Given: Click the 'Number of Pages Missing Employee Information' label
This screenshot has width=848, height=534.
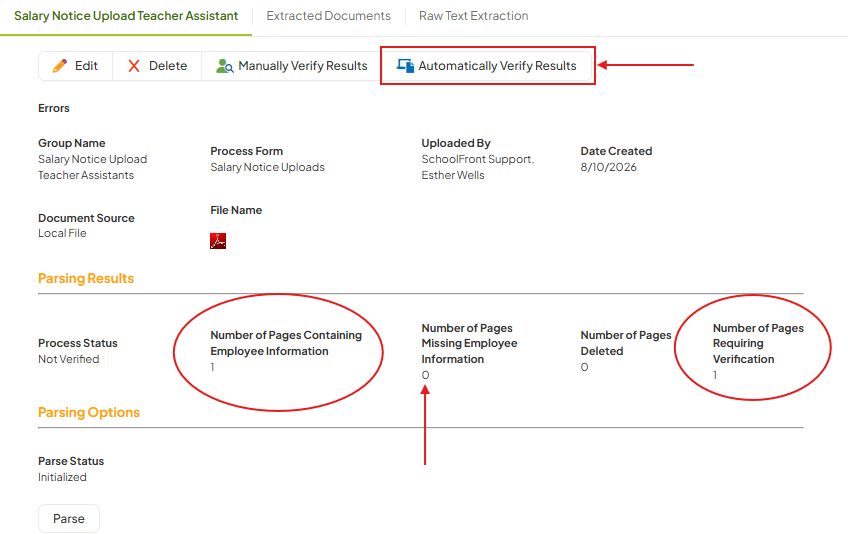Looking at the screenshot, I should [469, 343].
